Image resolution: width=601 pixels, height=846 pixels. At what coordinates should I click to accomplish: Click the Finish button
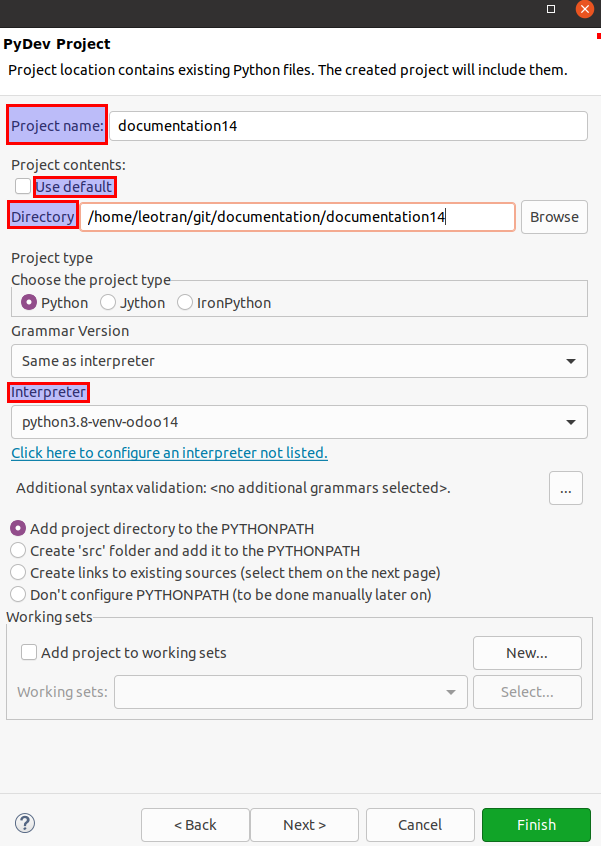pos(536,825)
